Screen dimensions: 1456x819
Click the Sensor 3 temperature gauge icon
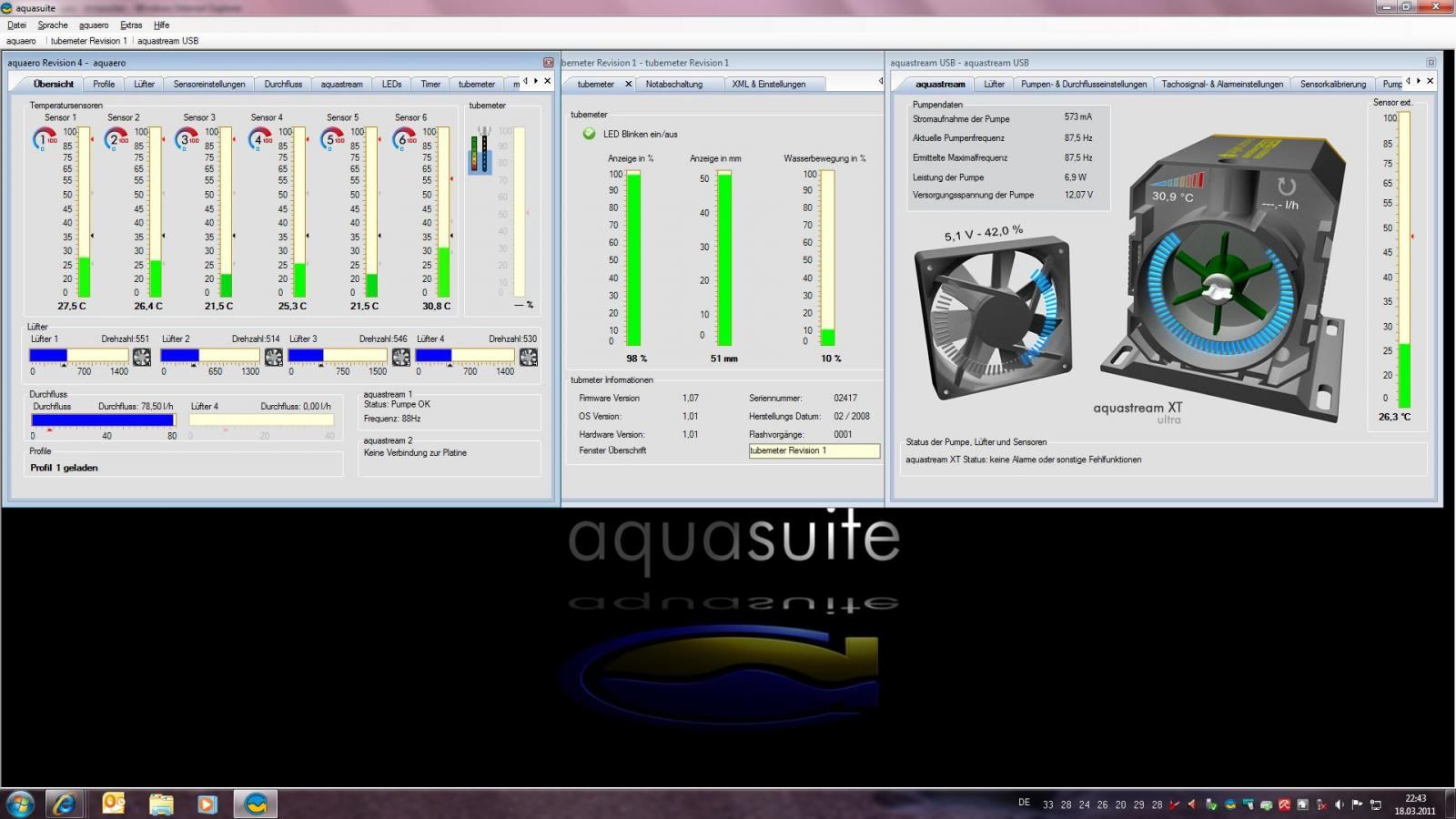coord(188,139)
